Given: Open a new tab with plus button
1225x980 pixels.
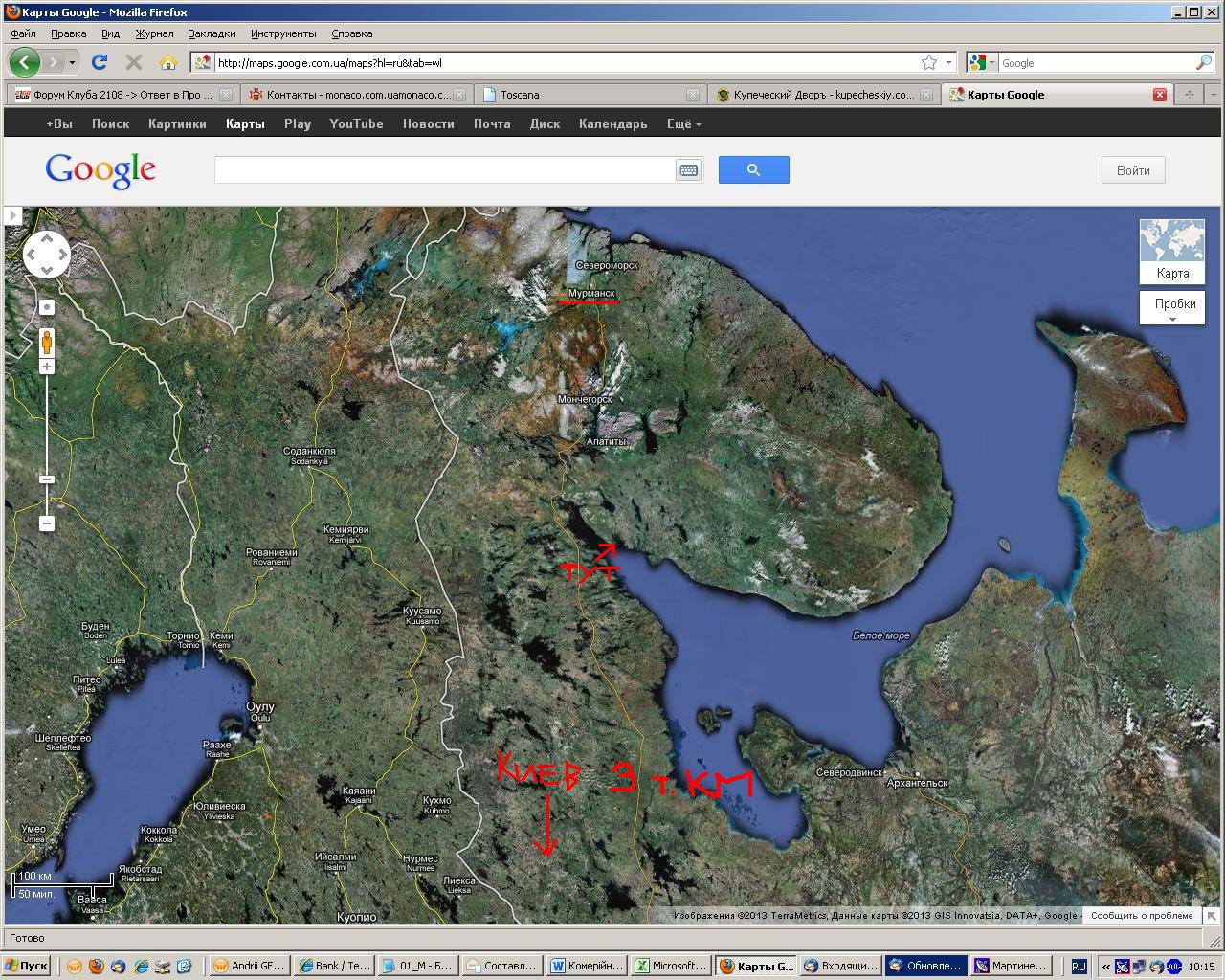Looking at the screenshot, I should (1189, 95).
